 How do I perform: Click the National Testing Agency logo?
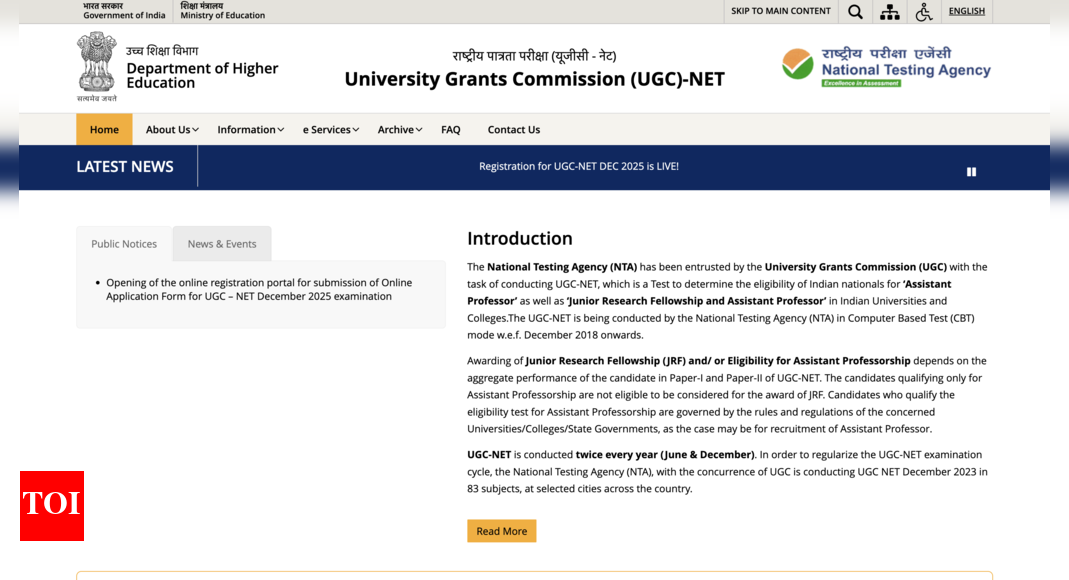(x=886, y=67)
